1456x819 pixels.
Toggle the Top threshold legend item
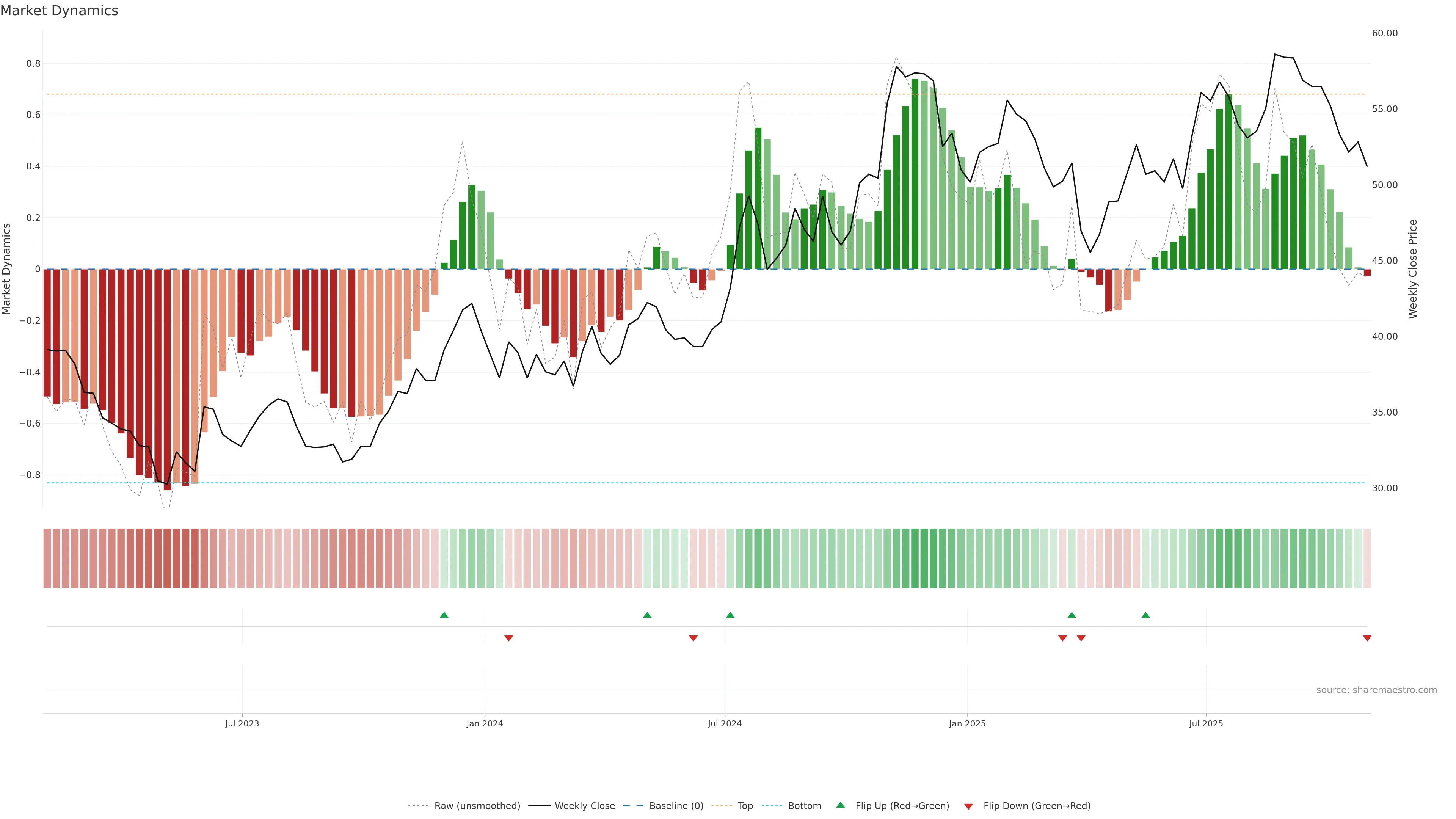[745, 805]
